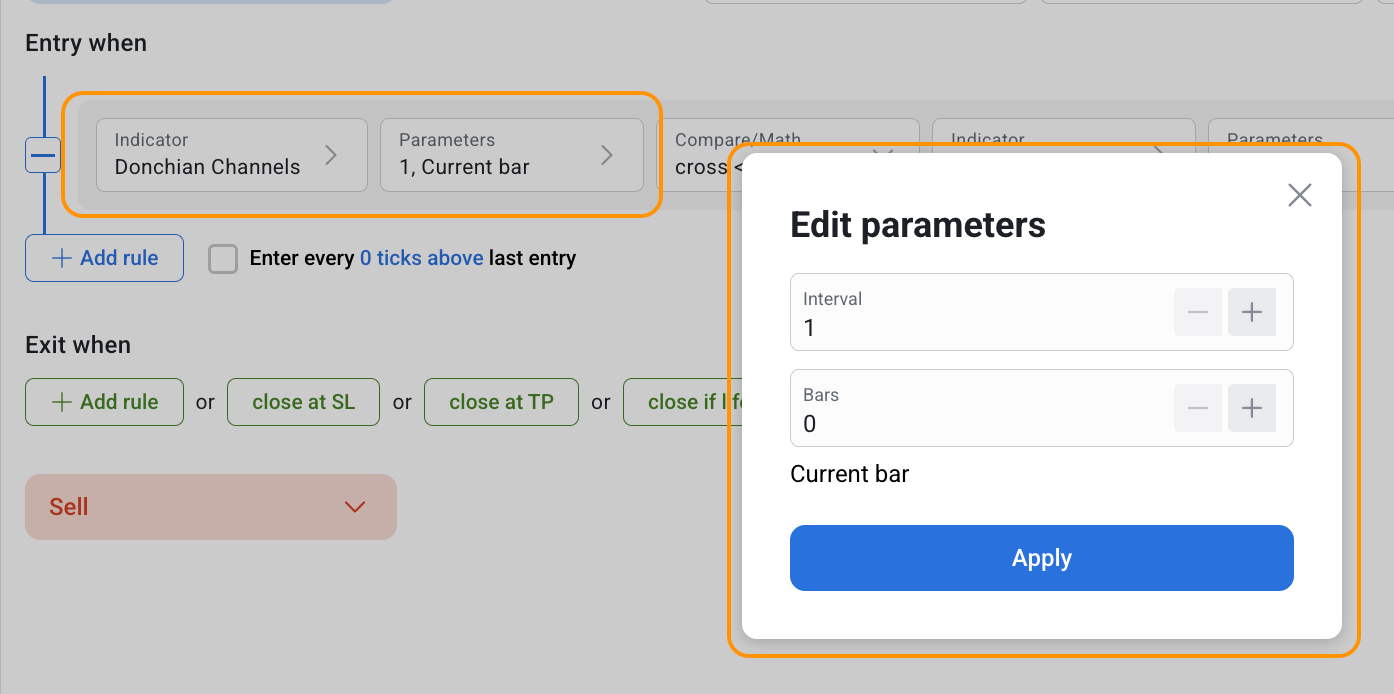
Task: Enable the Enter every ticks checkbox
Action: click(x=223, y=259)
